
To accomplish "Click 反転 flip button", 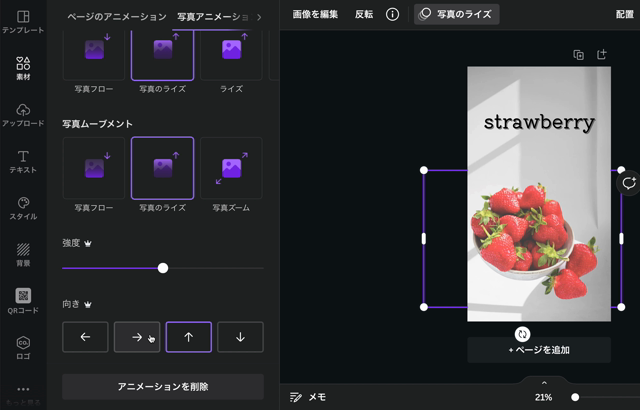I will [x=364, y=15].
